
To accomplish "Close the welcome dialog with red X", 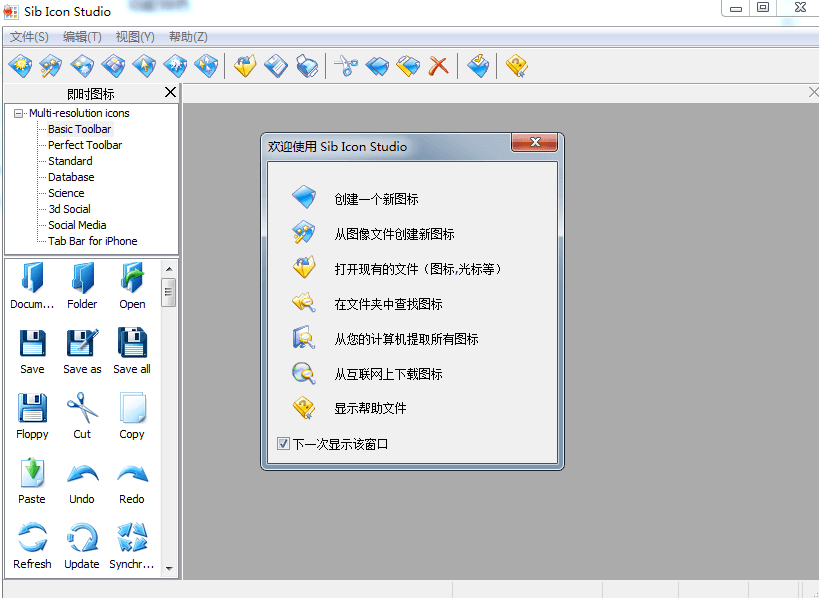I will [534, 142].
